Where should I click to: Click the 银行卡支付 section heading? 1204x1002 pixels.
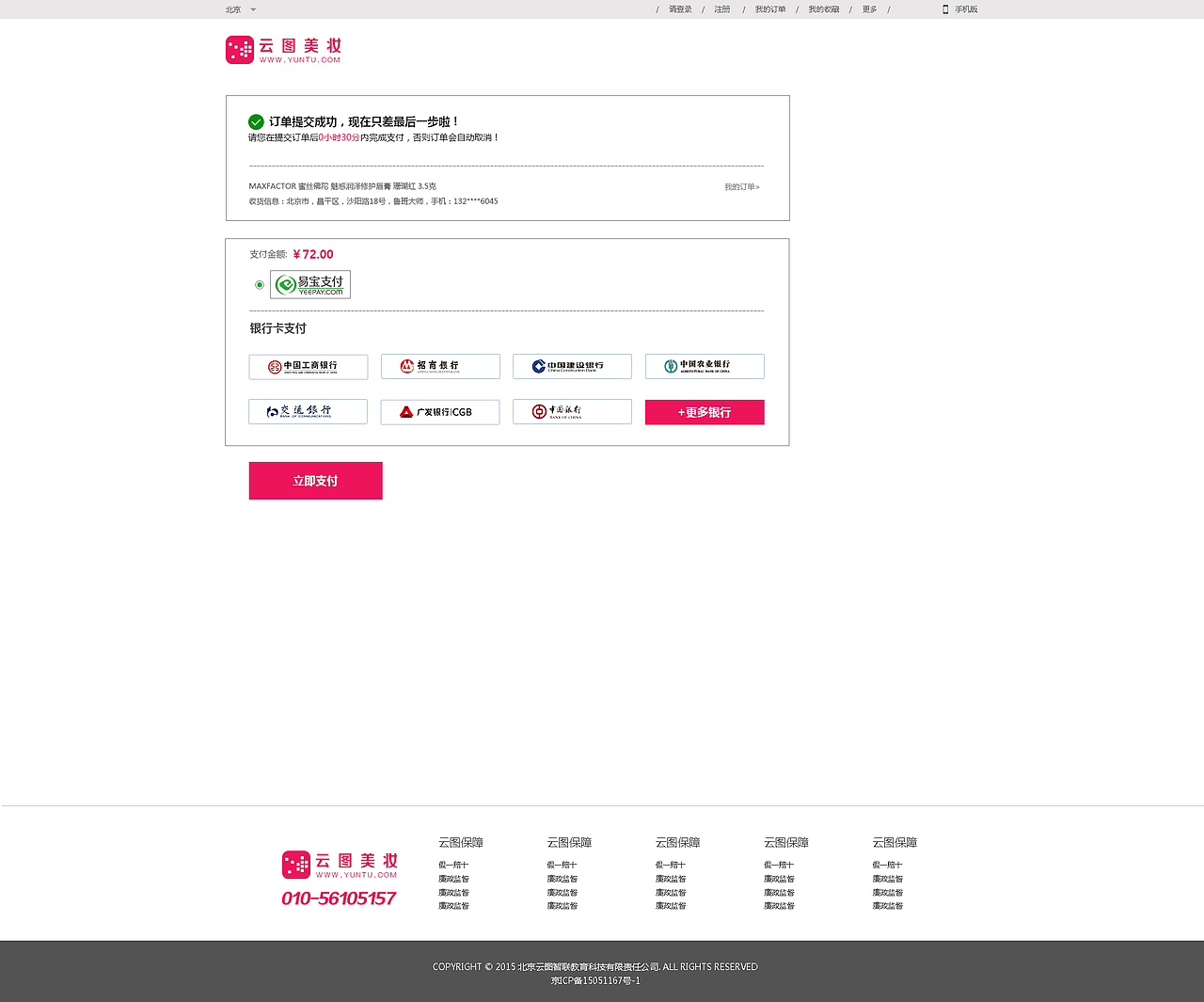[x=278, y=328]
